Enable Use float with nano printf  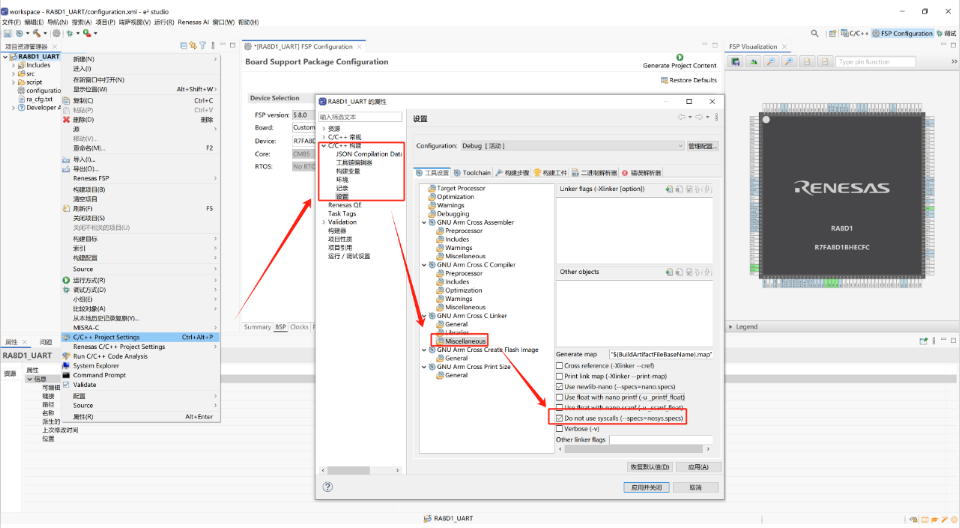click(x=559, y=397)
